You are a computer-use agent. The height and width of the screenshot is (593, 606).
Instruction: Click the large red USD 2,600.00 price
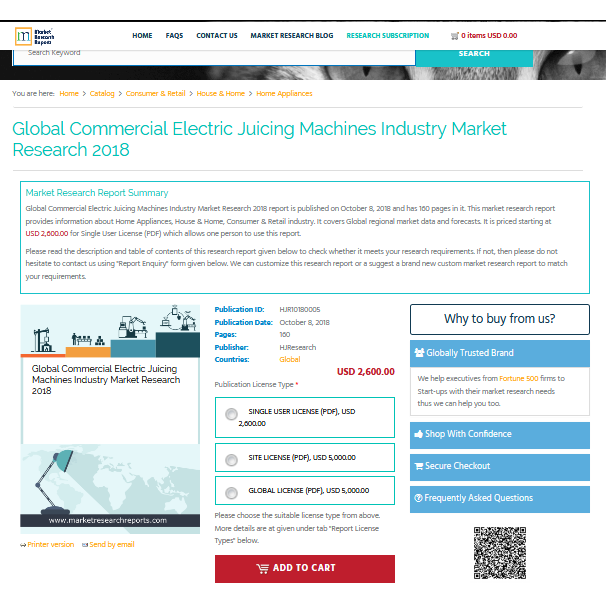coord(366,371)
